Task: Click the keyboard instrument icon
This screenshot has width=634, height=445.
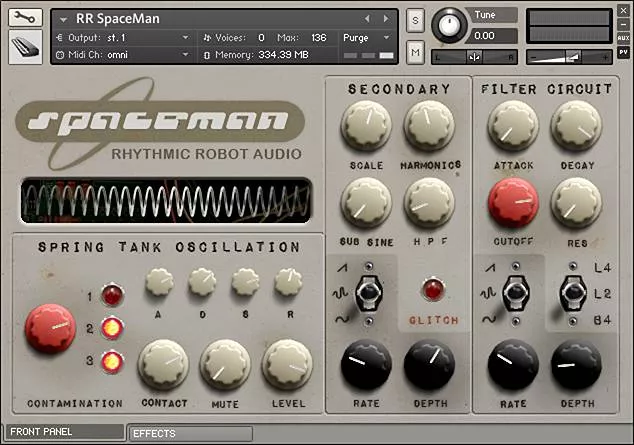Action: (25, 47)
